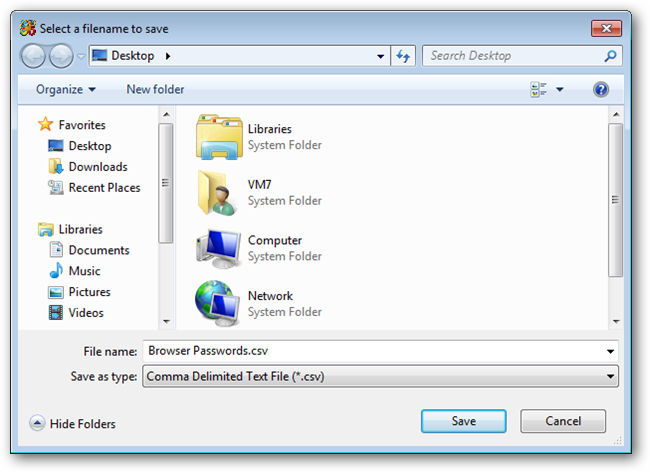Image resolution: width=650 pixels, height=472 pixels.
Task: Click file list scrollbar up arrow
Action: (616, 114)
